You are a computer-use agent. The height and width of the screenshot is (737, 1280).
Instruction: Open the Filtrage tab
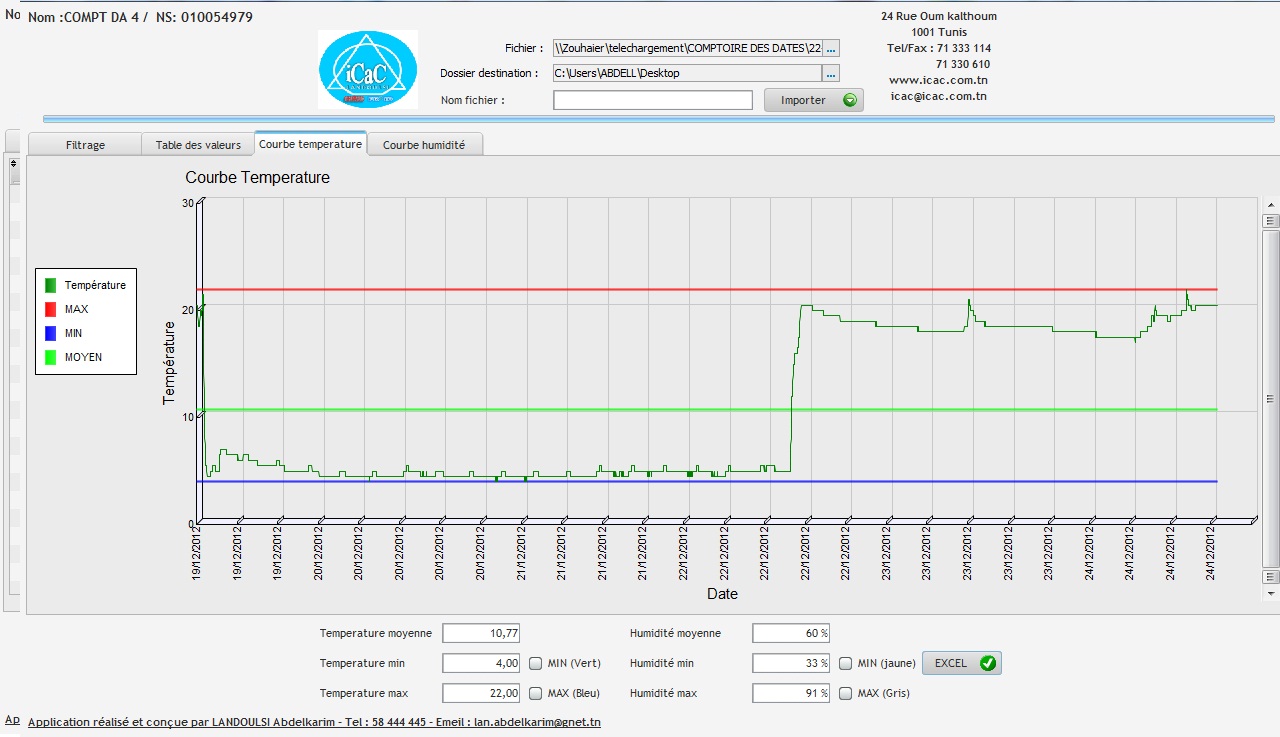(x=85, y=145)
